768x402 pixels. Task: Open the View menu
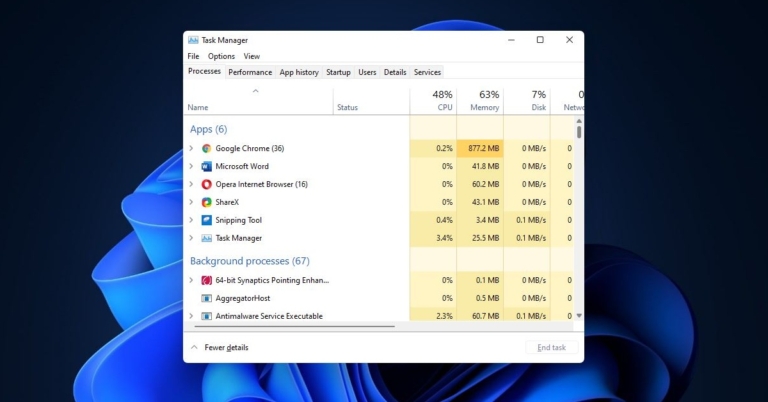click(x=252, y=56)
